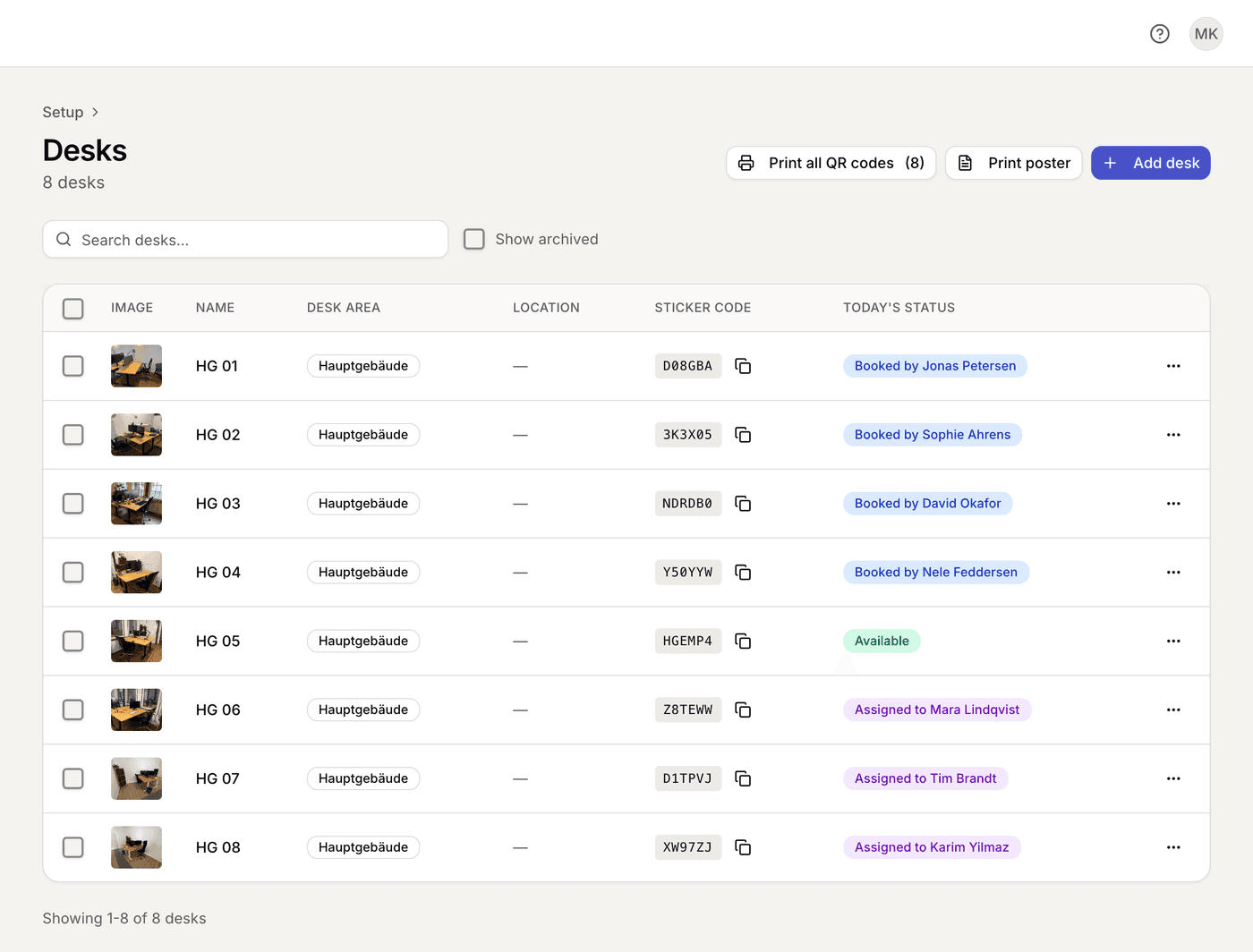1253x952 pixels.
Task: Open the HG 02 desk image thumbnail
Action: coord(136,435)
